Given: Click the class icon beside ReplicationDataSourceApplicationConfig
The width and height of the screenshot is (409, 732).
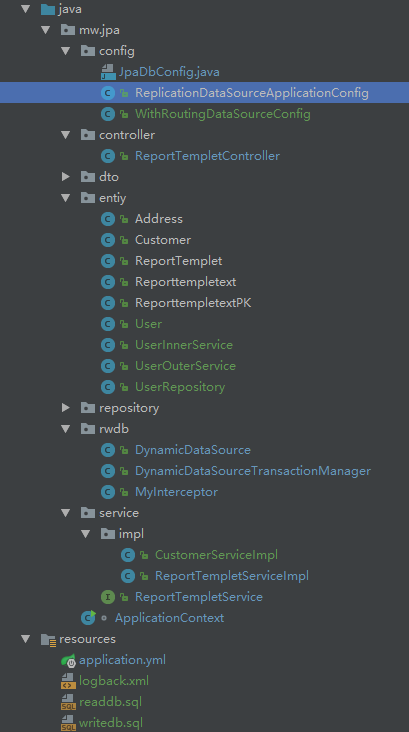Looking at the screenshot, I should 108,93.
